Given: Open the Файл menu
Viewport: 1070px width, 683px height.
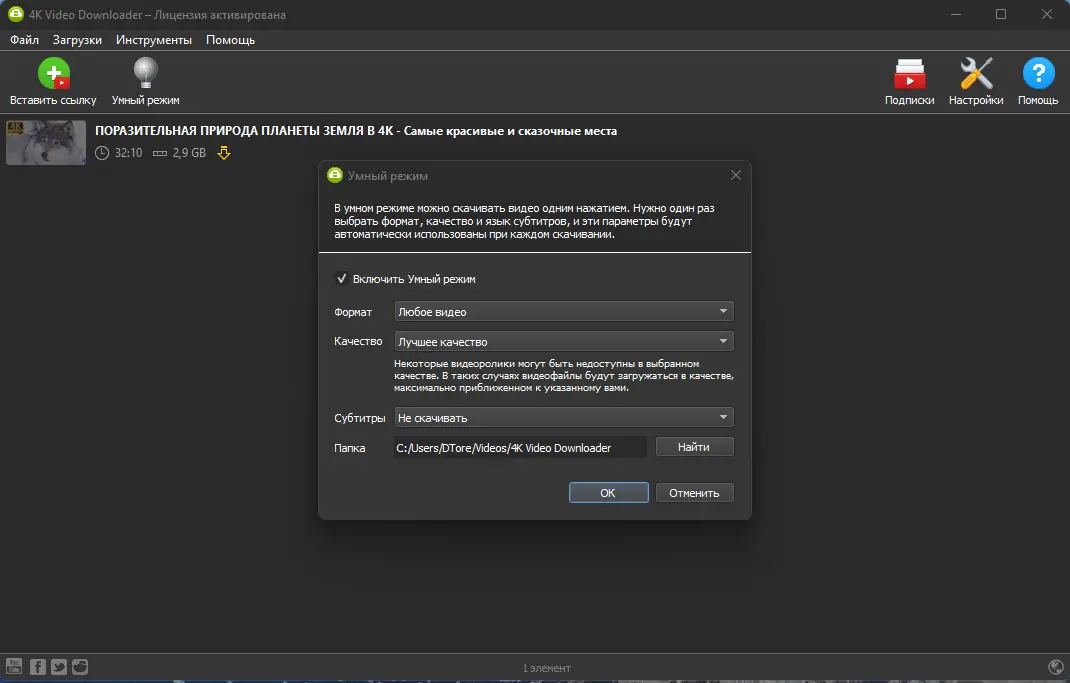Looking at the screenshot, I should point(25,40).
